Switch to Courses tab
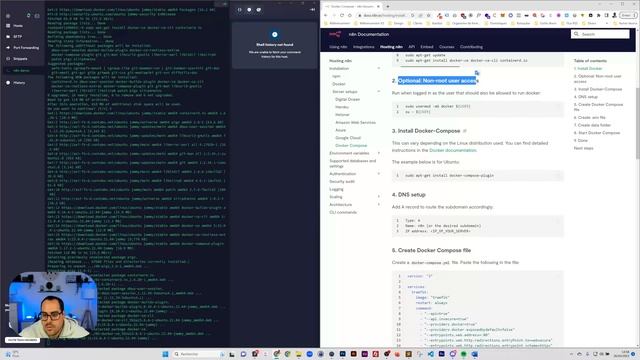The height and width of the screenshot is (360, 640). pyautogui.click(x=447, y=47)
